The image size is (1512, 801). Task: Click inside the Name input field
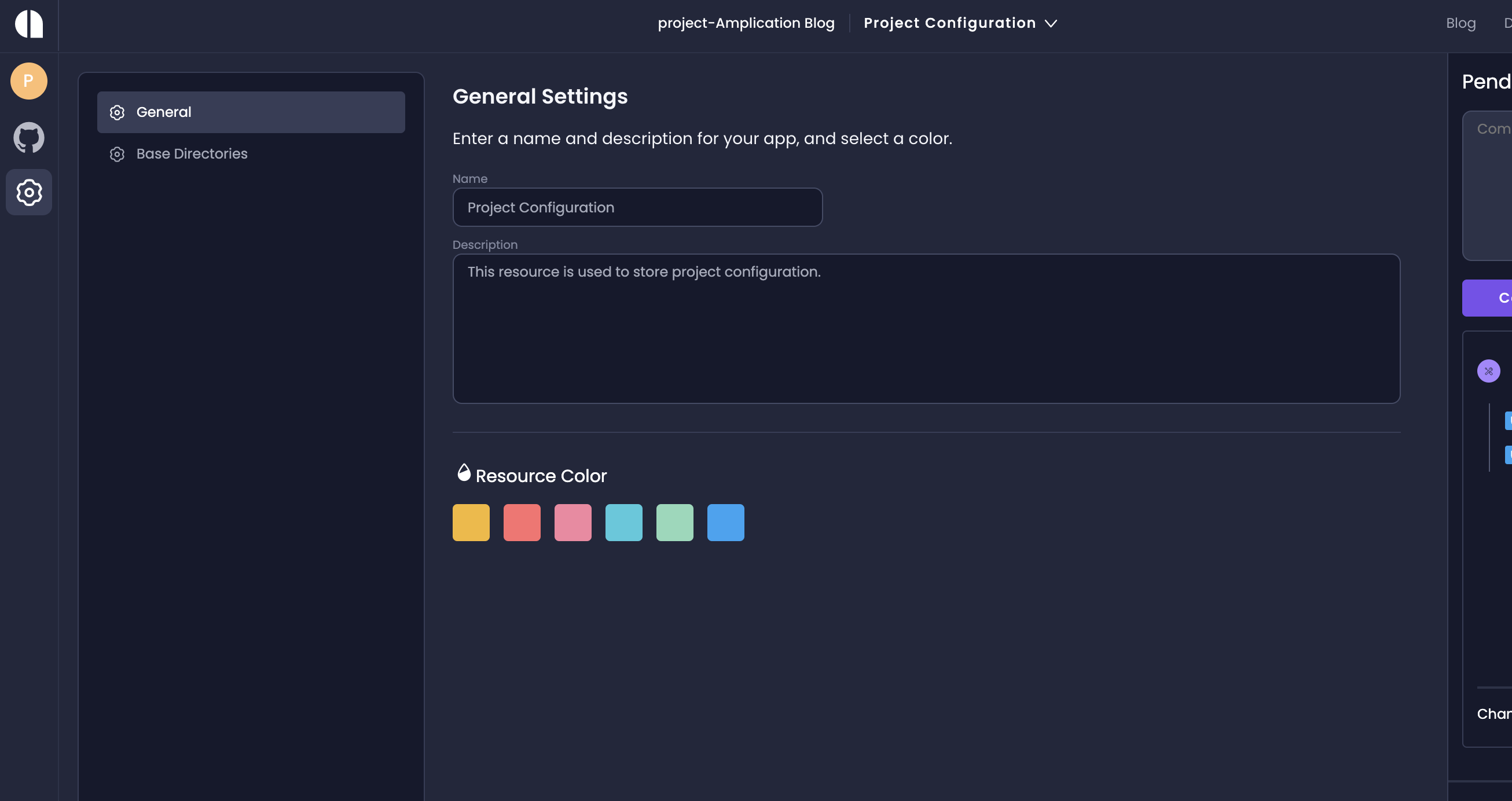click(x=637, y=207)
